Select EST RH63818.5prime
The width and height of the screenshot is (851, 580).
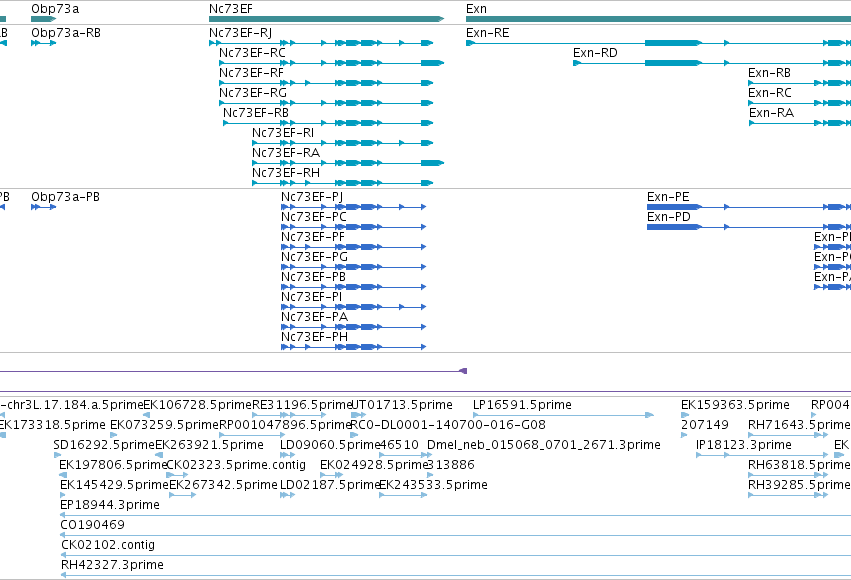point(799,466)
